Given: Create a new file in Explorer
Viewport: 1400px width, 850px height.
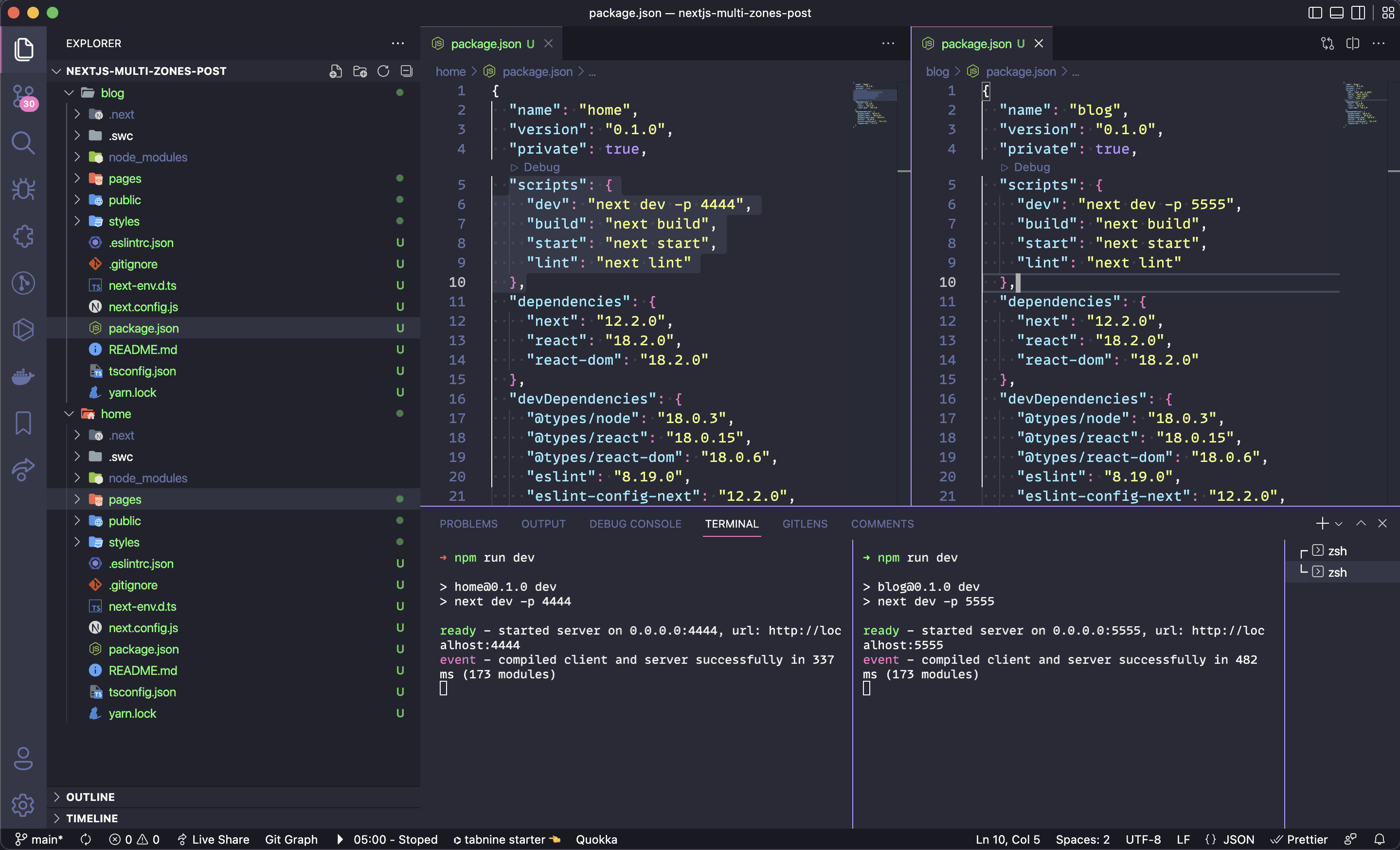Looking at the screenshot, I should coord(336,71).
